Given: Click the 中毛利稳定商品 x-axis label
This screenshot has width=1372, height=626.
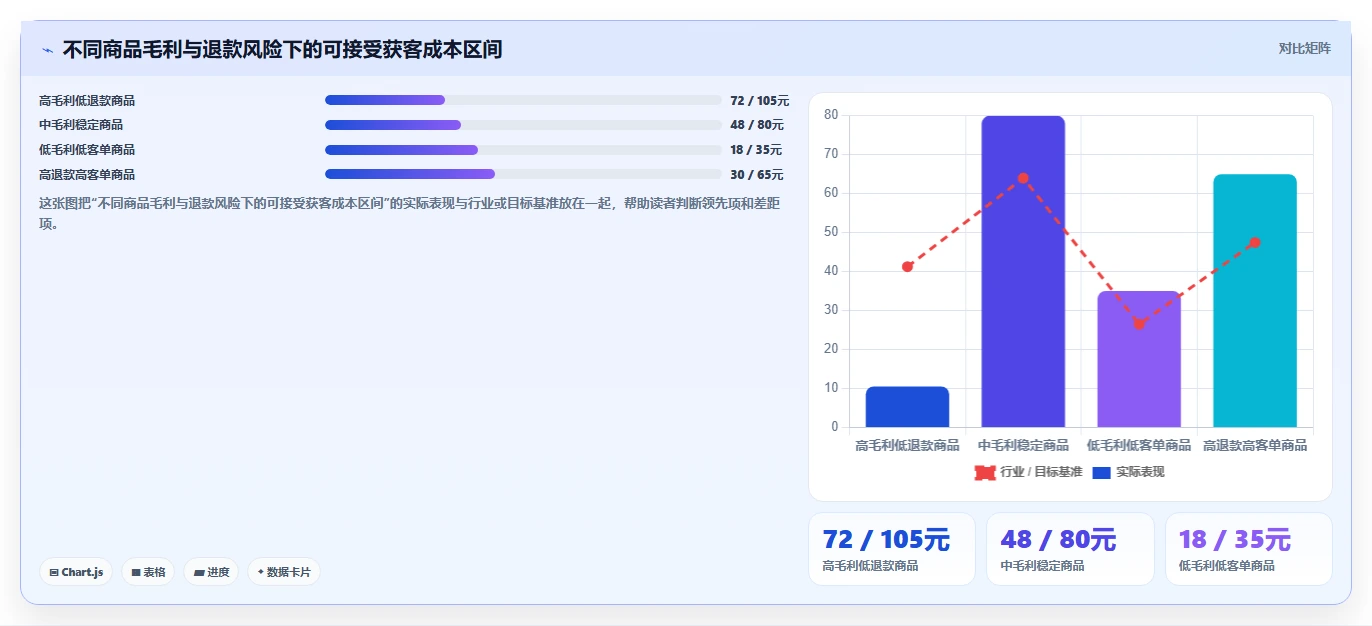Looking at the screenshot, I should [1023, 445].
